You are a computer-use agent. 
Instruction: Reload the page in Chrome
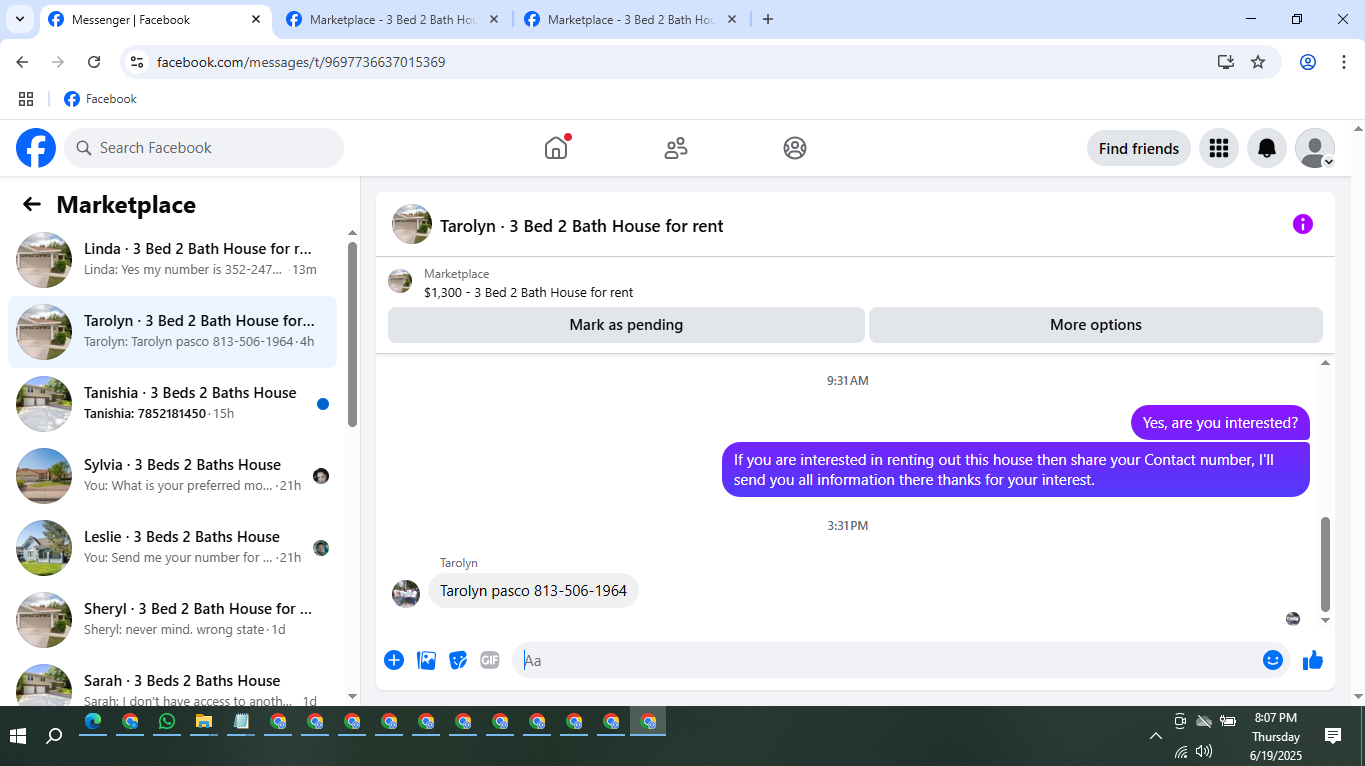(x=94, y=62)
